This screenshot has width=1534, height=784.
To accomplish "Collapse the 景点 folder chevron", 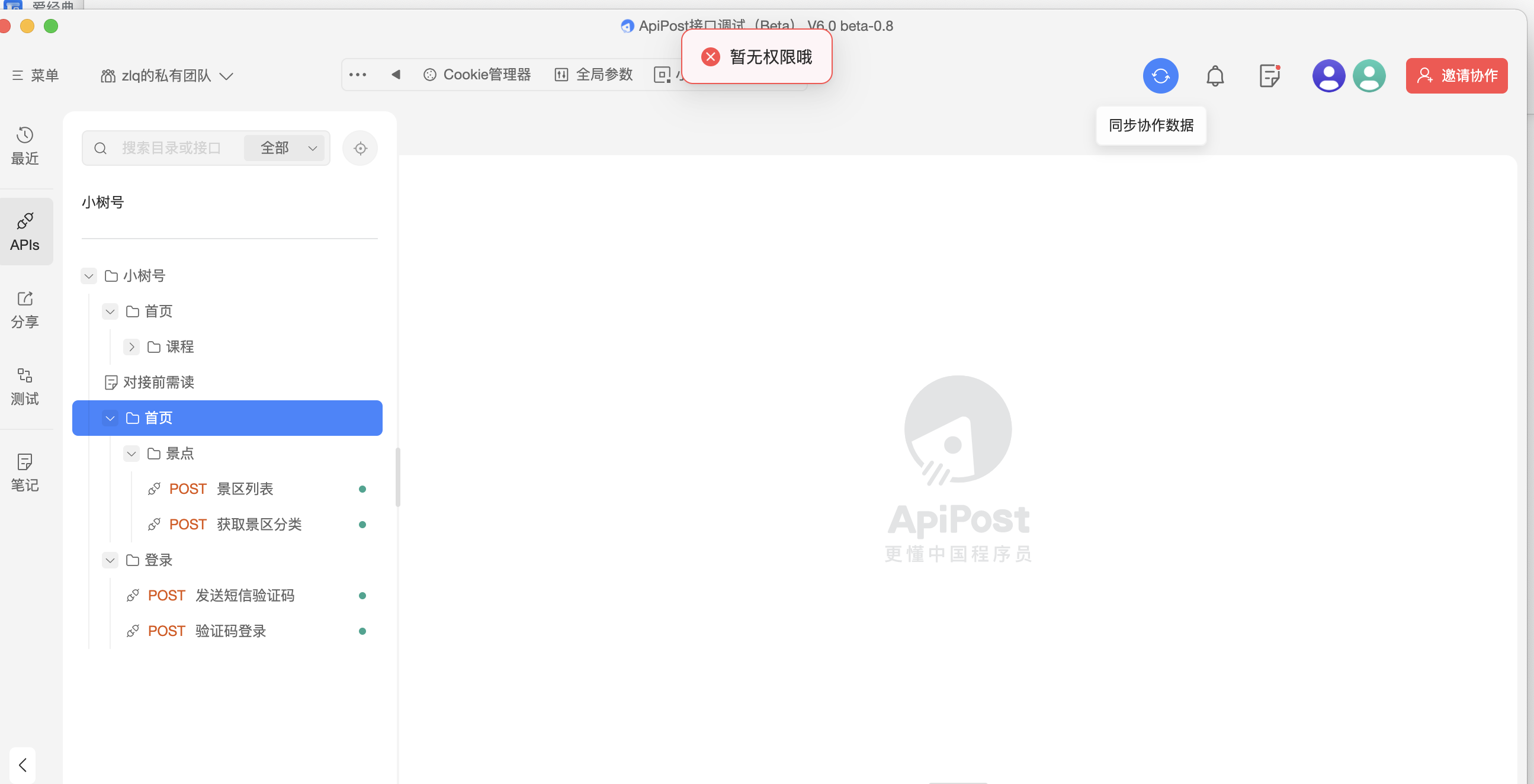I will (x=131, y=454).
